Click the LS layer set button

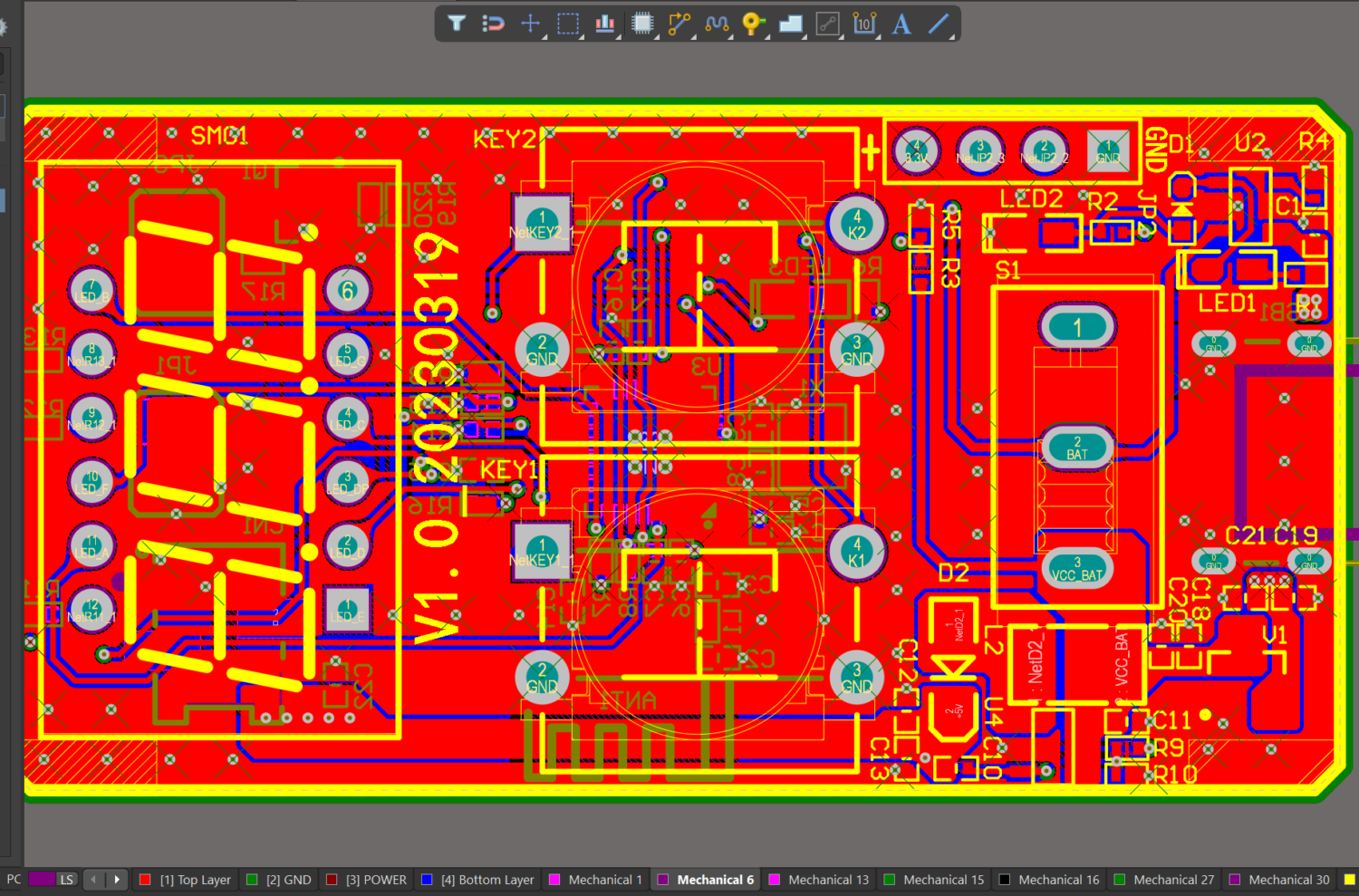(x=66, y=879)
